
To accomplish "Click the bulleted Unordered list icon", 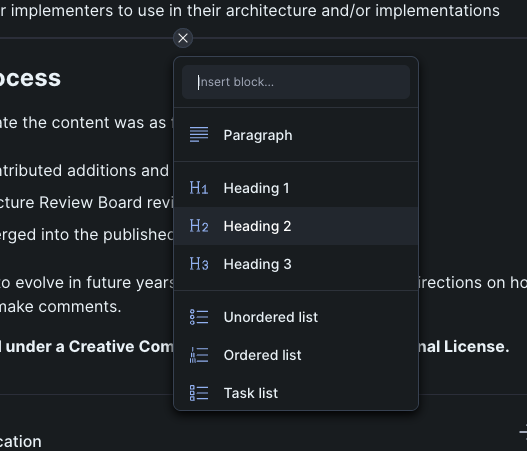I will [x=199, y=317].
